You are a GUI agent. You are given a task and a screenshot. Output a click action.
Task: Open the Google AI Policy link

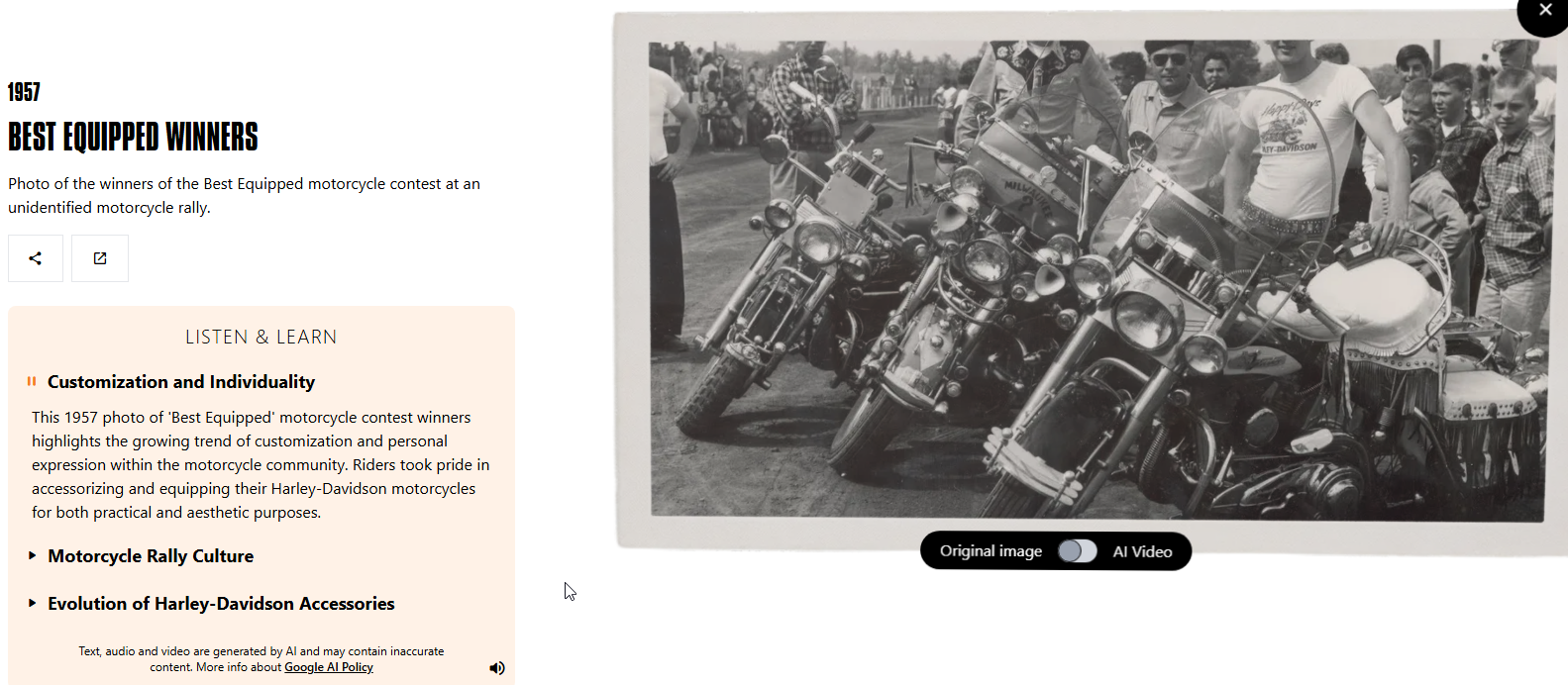(x=329, y=667)
